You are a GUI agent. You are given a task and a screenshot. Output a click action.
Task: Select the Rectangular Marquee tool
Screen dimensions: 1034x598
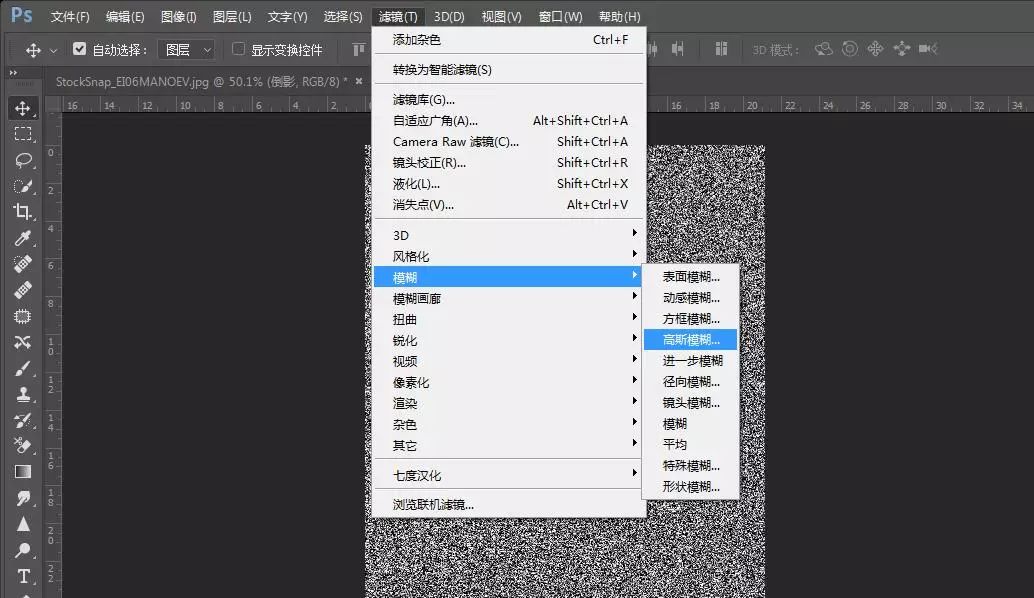(23, 134)
